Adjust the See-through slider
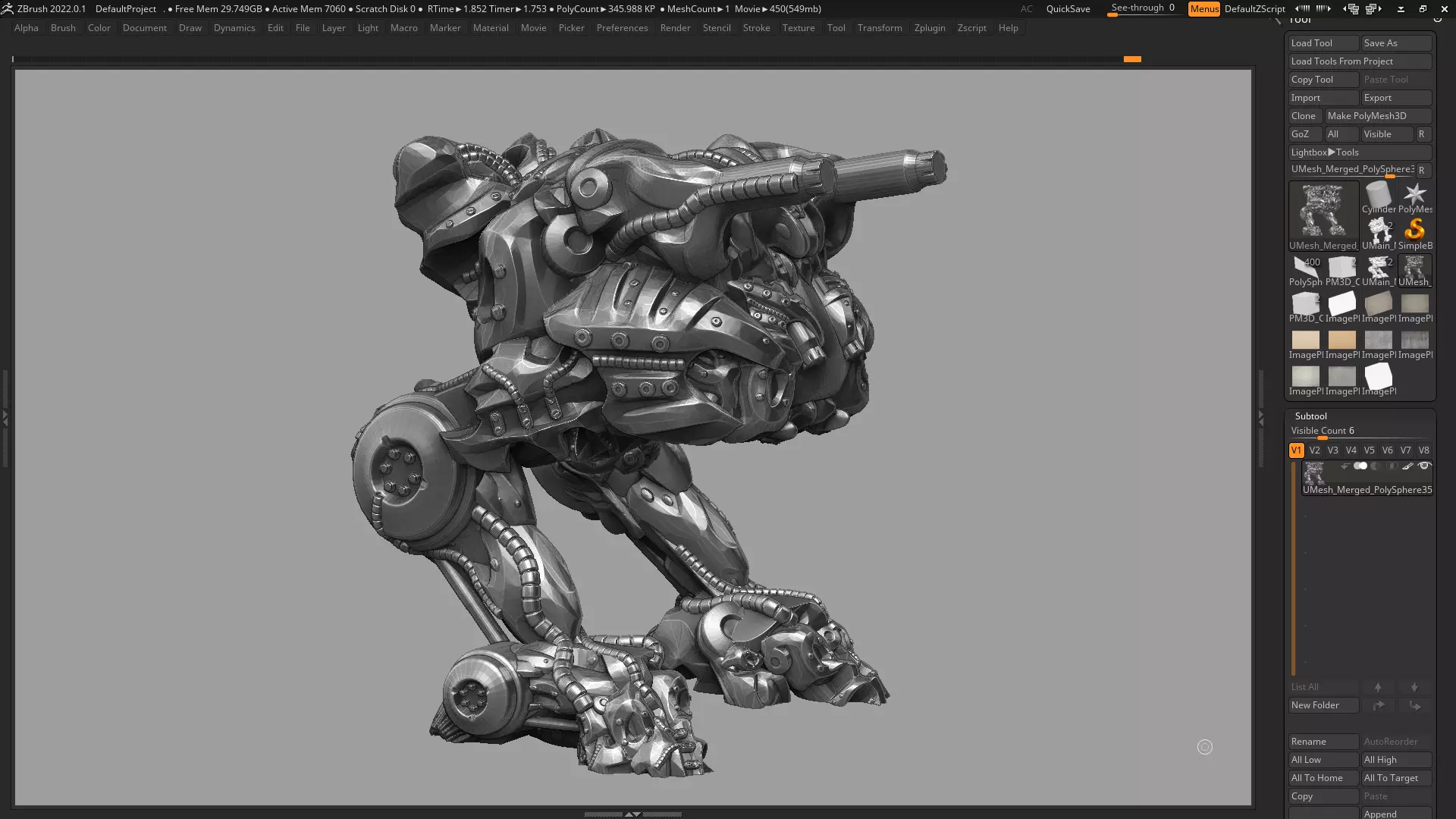Screen dimensions: 1456x819 [1142, 9]
